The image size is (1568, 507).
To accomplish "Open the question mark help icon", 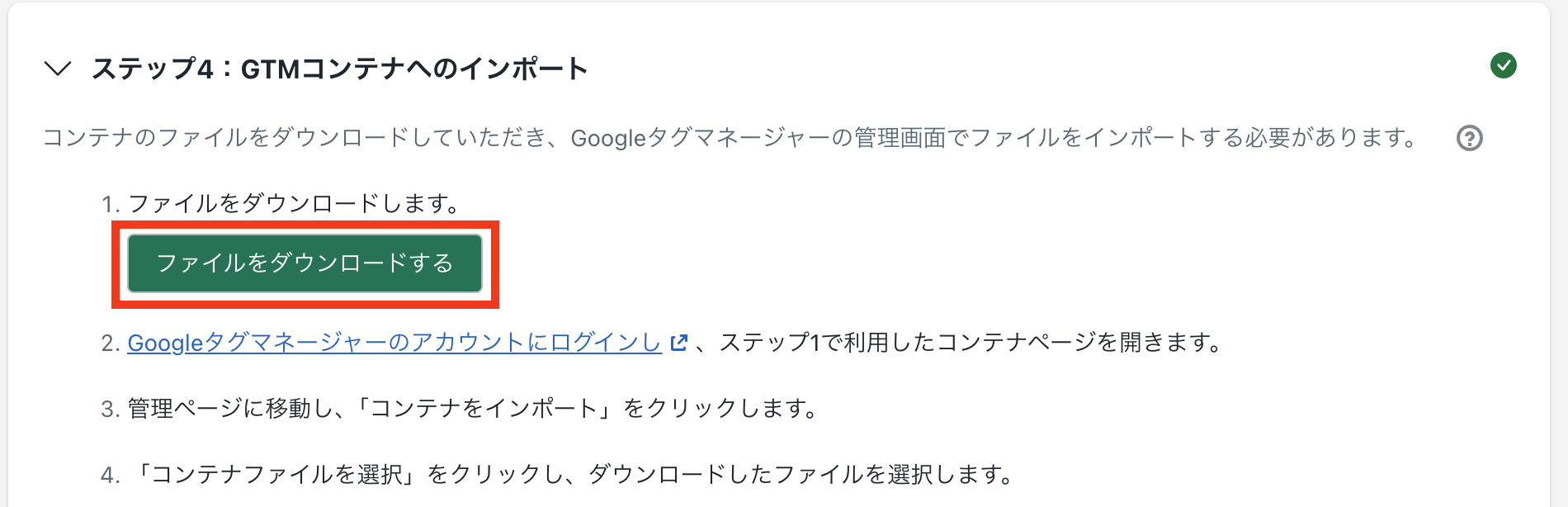I will coord(1469,138).
